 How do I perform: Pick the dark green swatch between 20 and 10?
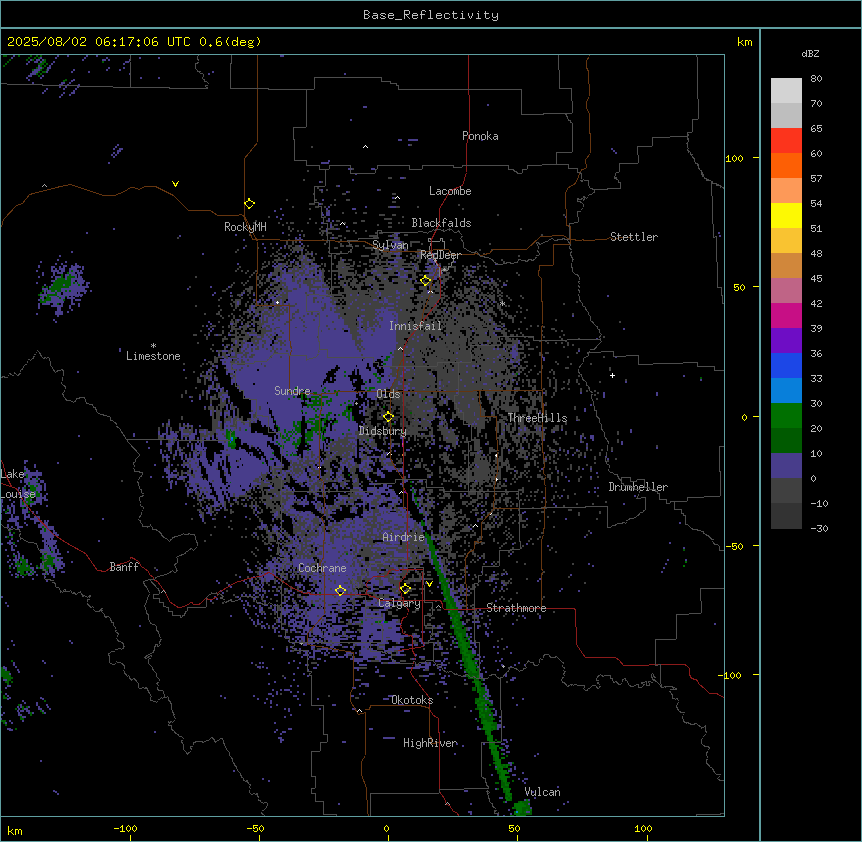tap(786, 441)
